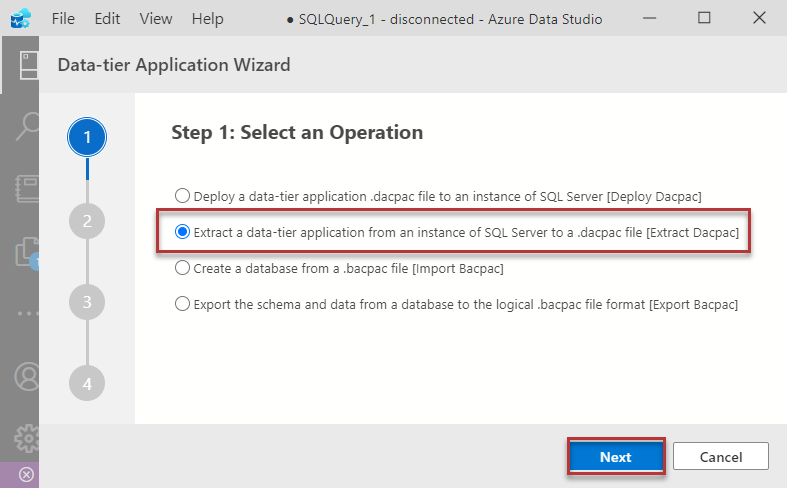Open the View menu
Image resolution: width=787 pixels, height=489 pixels.
pyautogui.click(x=156, y=19)
